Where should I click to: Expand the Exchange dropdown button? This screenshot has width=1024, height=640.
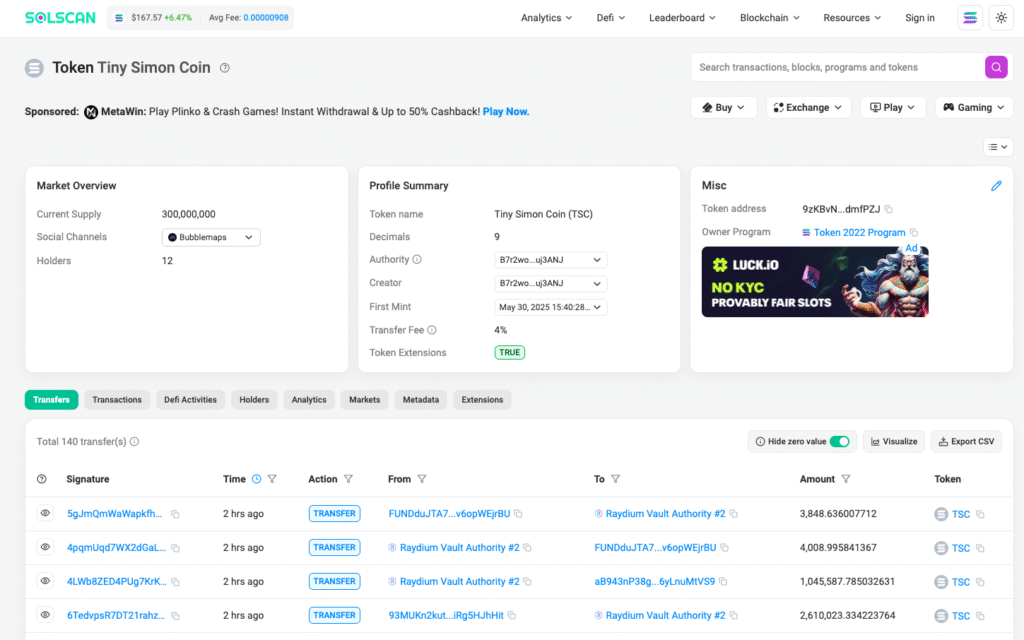[808, 107]
